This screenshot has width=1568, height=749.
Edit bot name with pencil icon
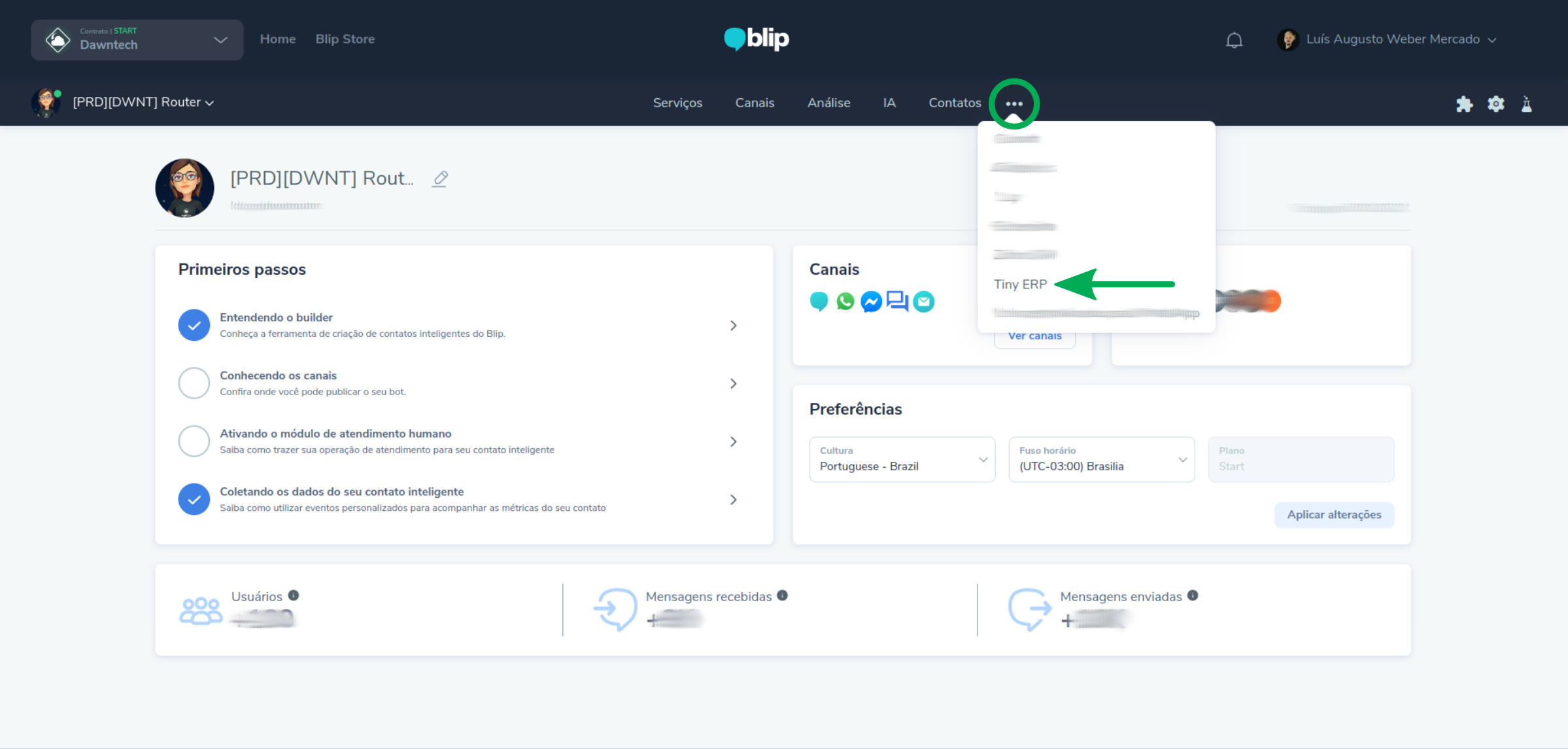[440, 179]
